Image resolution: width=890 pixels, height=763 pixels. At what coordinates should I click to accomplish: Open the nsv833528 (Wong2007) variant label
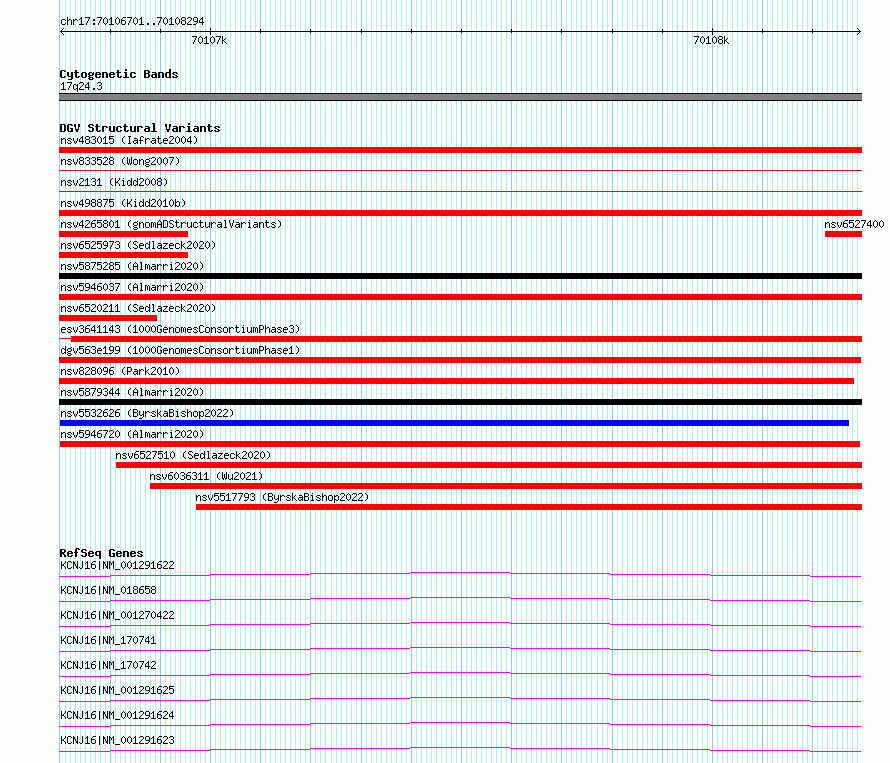pos(120,161)
